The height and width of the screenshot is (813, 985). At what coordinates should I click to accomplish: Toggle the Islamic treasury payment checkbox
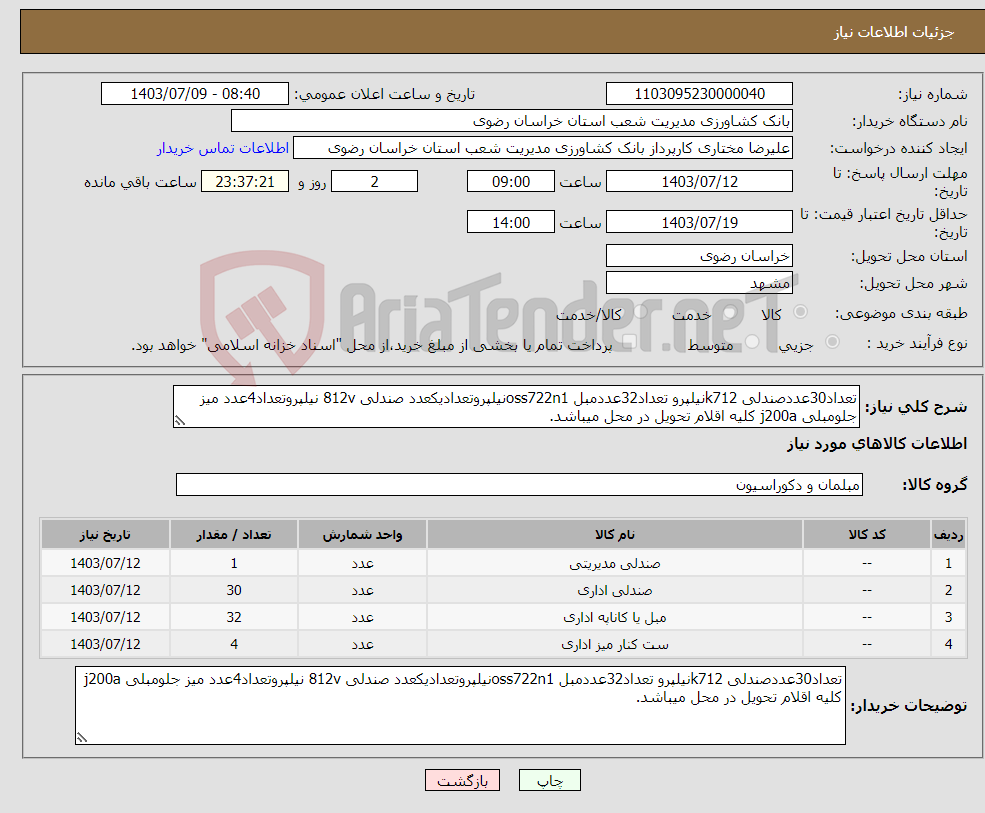click(x=629, y=341)
